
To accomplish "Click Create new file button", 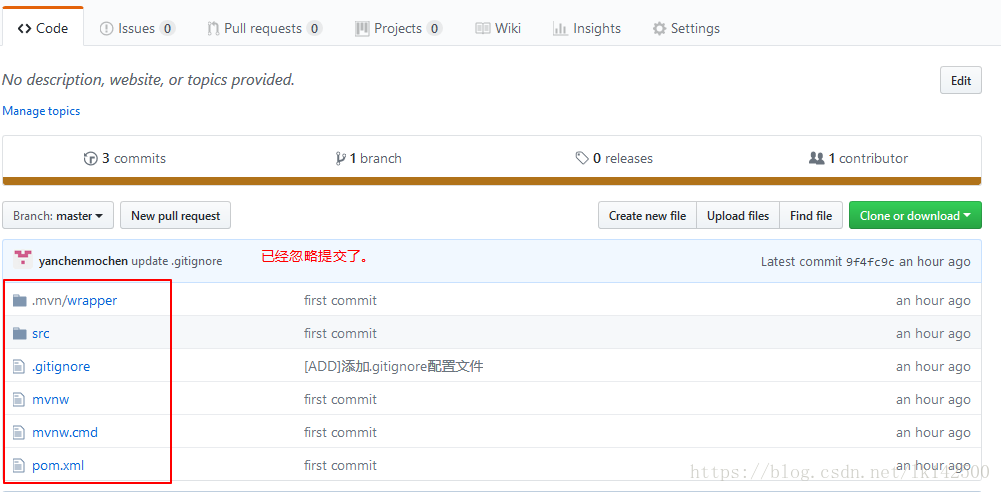I will (647, 216).
